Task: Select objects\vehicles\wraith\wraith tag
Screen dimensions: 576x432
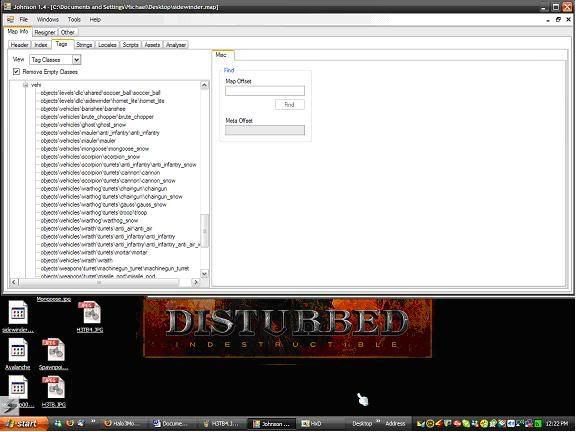Action: click(76, 260)
